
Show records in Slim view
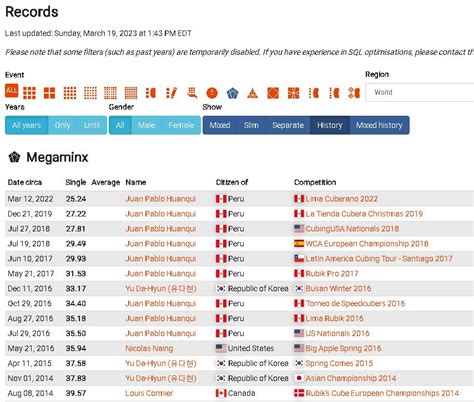point(251,125)
